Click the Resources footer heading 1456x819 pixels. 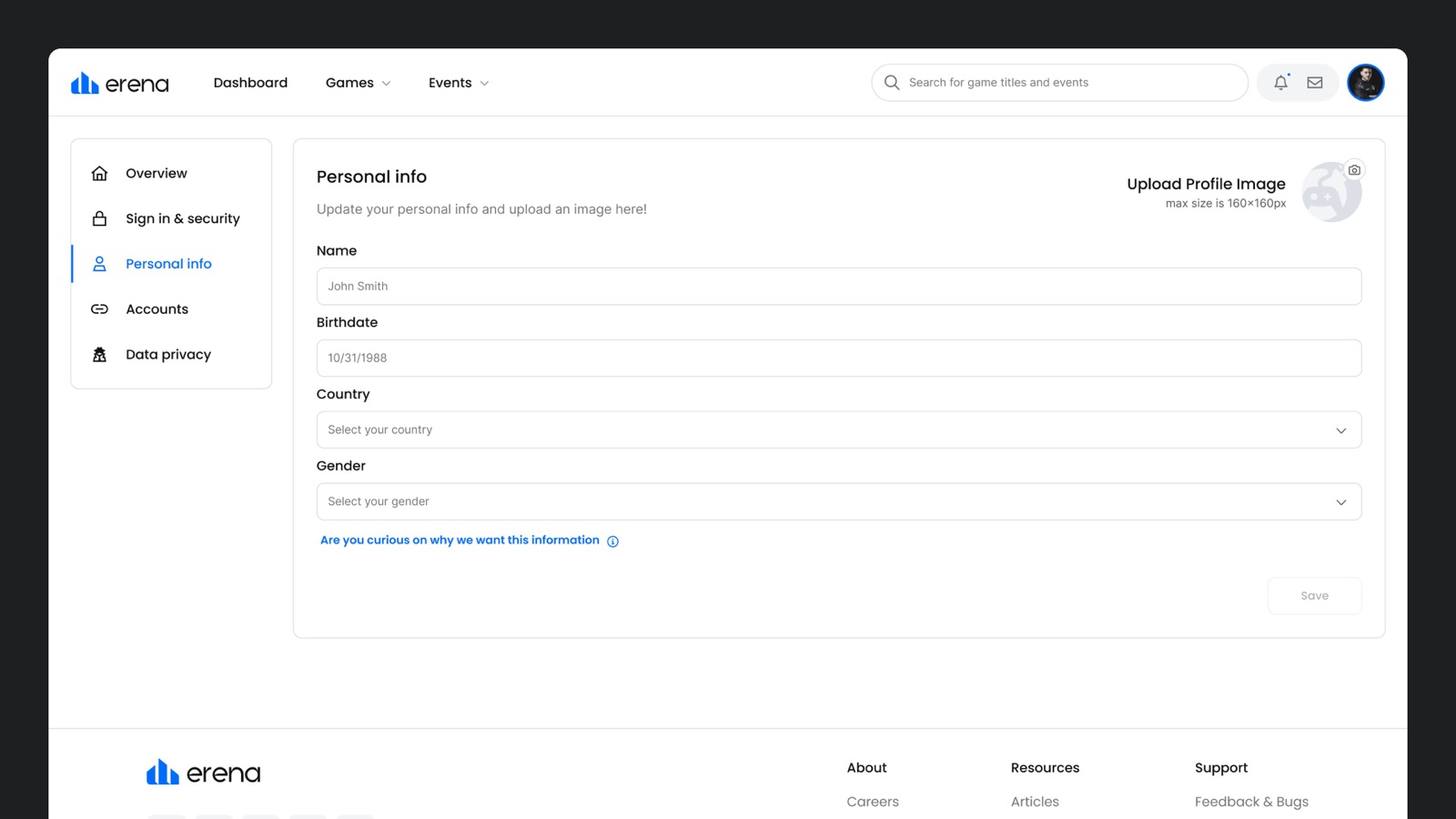(1045, 768)
